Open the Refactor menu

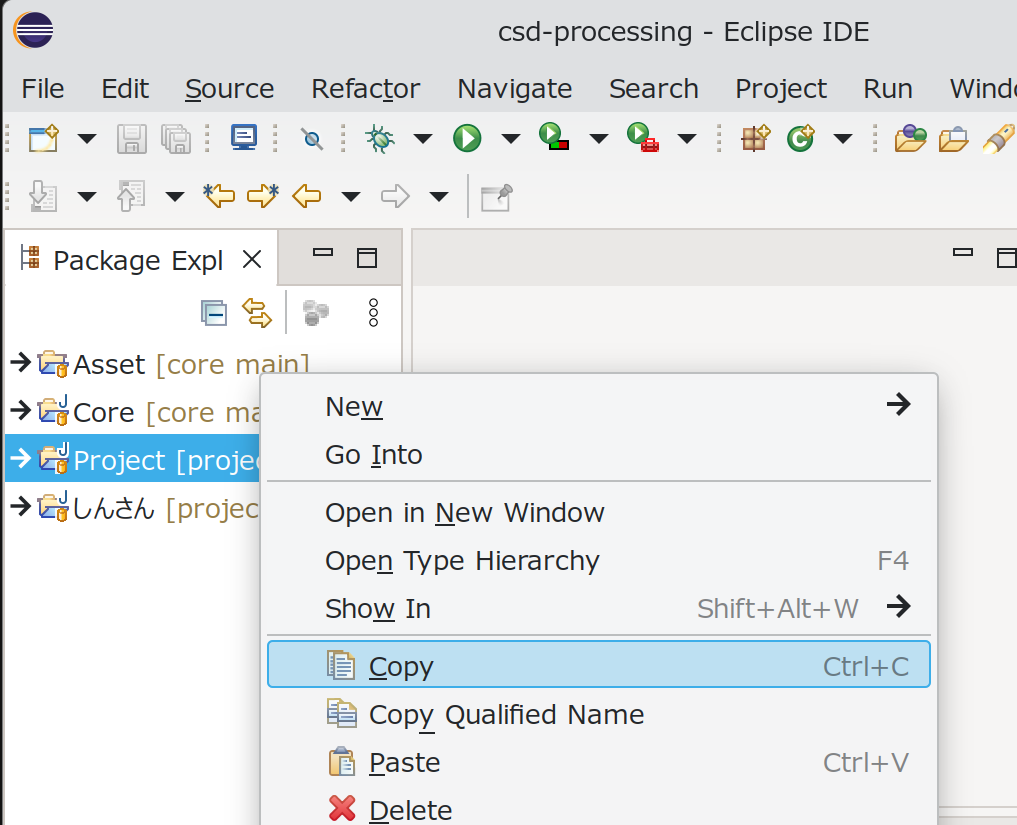click(365, 89)
